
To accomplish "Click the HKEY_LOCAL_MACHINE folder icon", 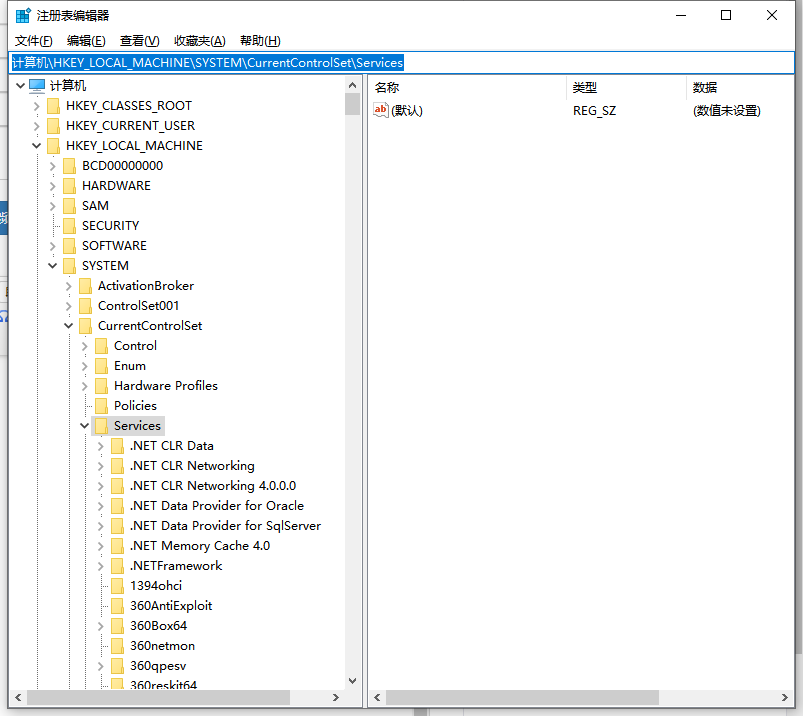I will click(53, 146).
